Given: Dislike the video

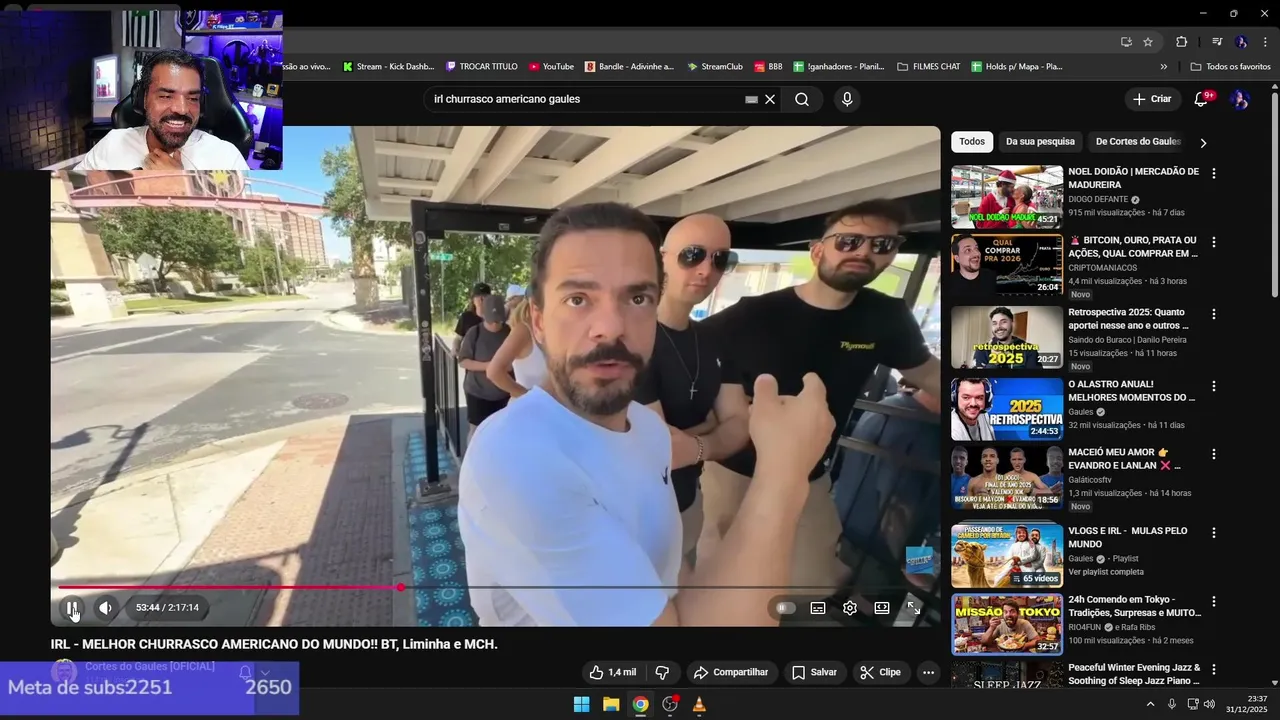Looking at the screenshot, I should point(662,672).
